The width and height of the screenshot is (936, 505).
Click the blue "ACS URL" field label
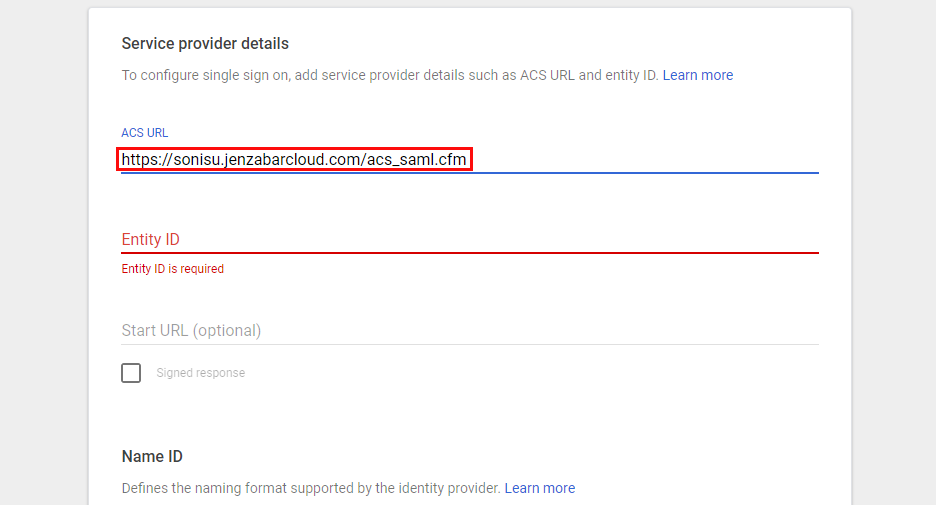pos(144,133)
